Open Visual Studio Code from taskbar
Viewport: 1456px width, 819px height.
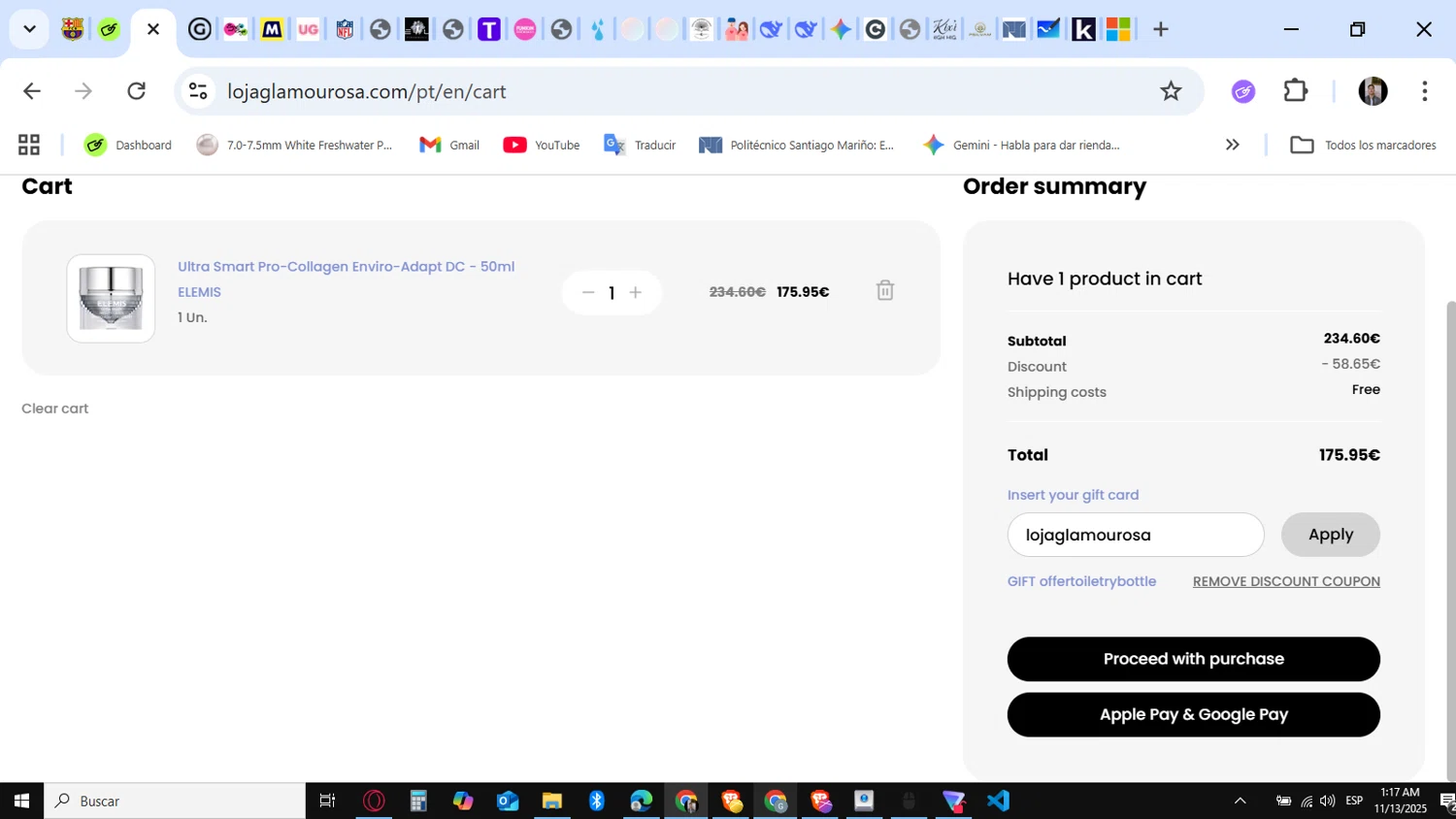pyautogui.click(x=999, y=801)
